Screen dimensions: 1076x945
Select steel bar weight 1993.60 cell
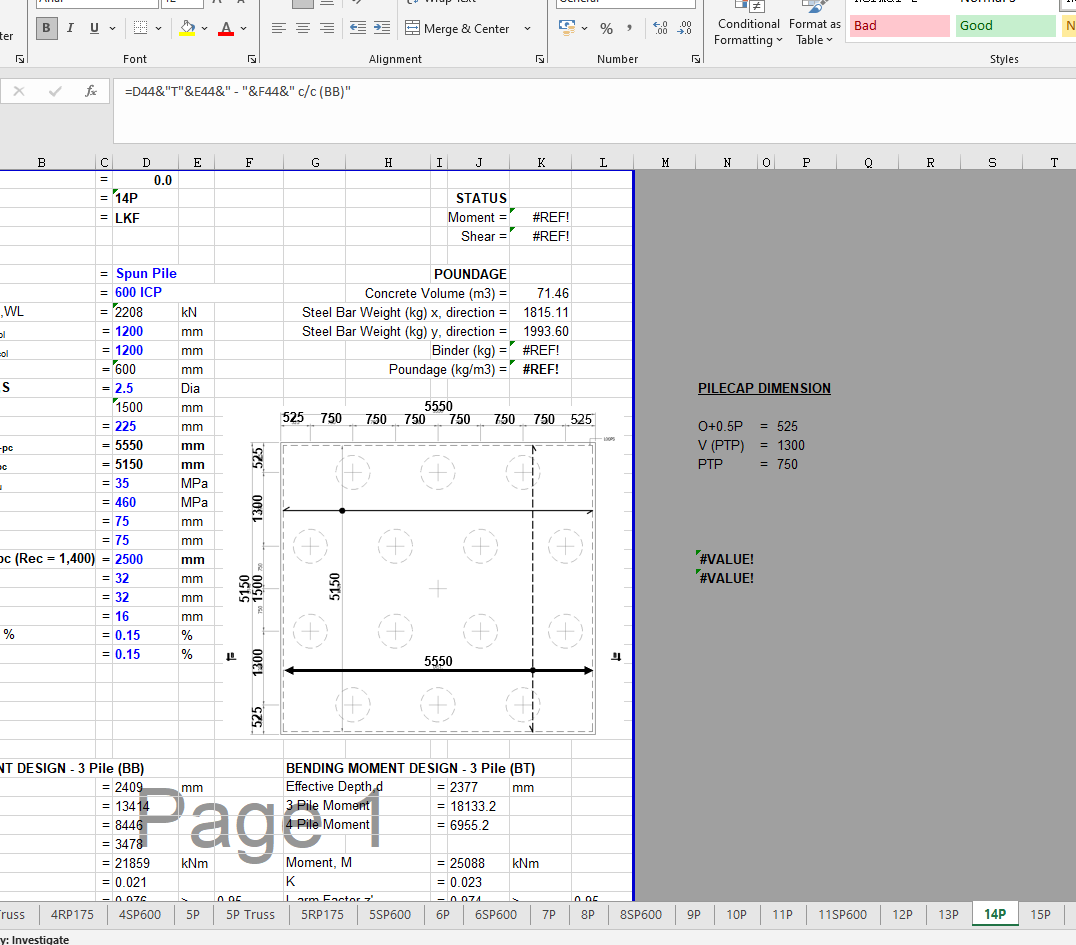(x=541, y=331)
